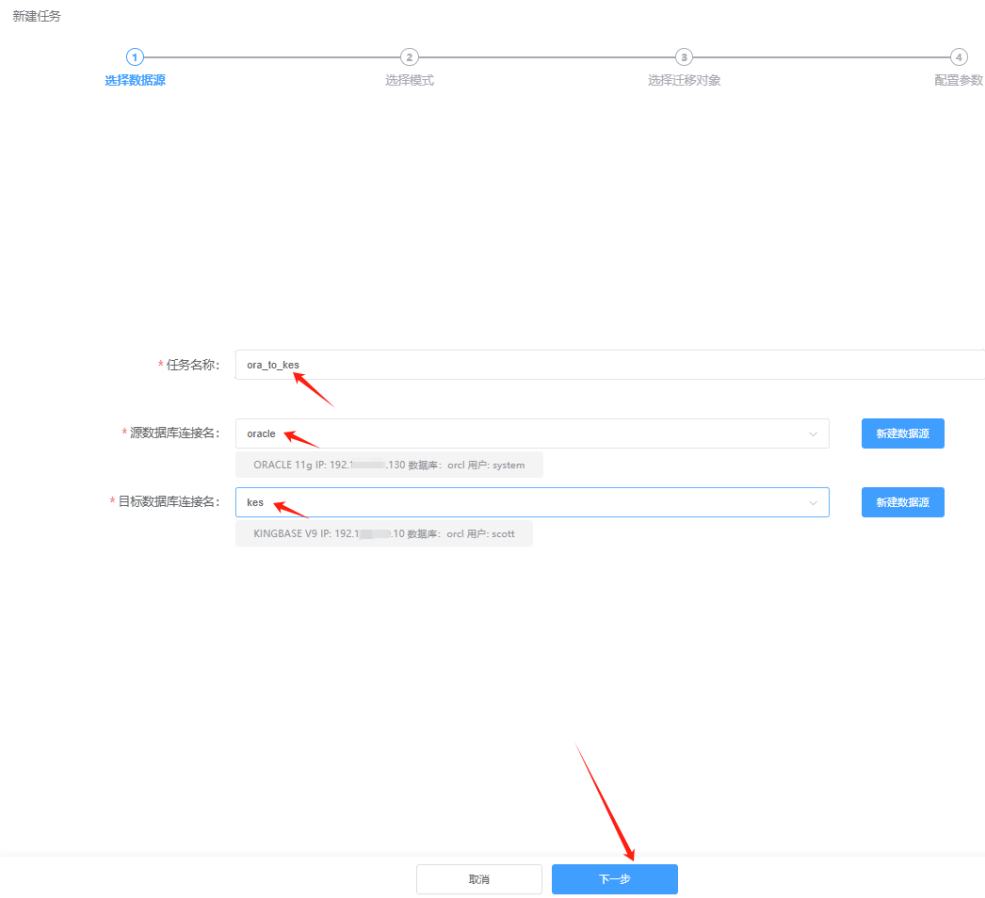
Task: Expand the chevron arrow in the kes field
Action: [813, 503]
